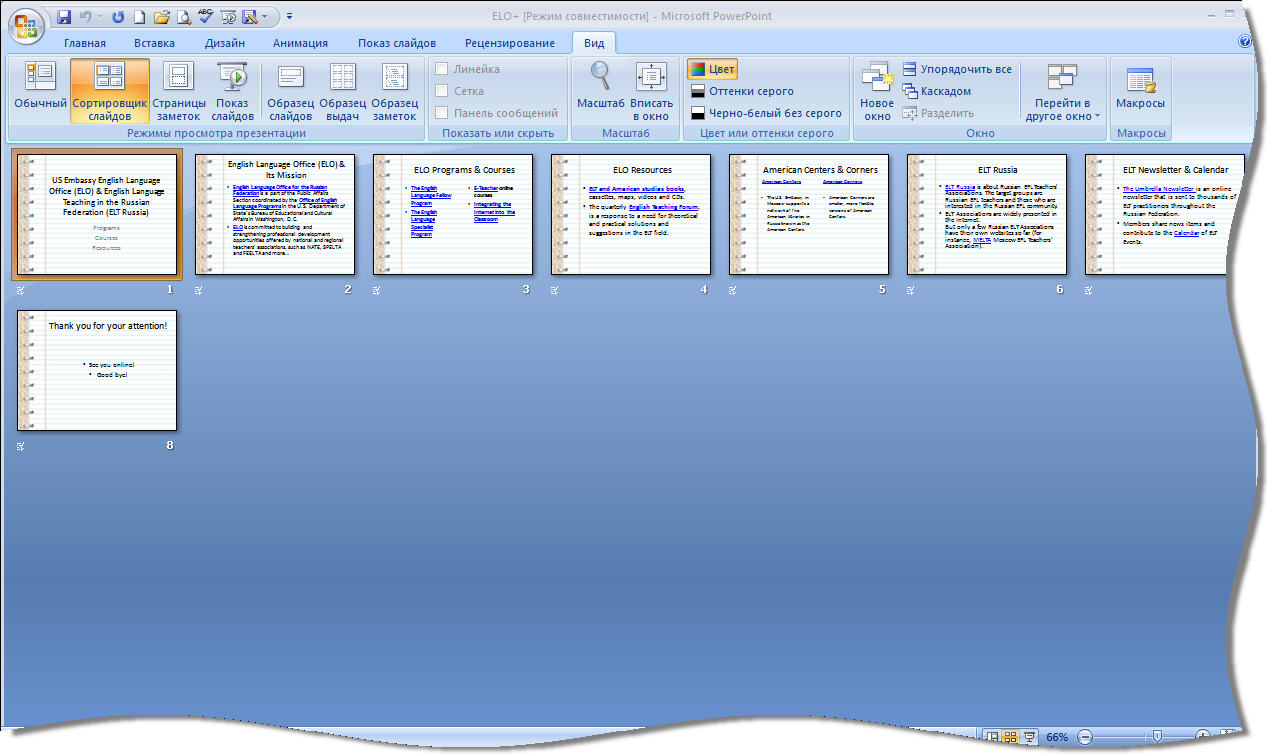
Task: Click the slideshow icon in status bar
Action: 1029,736
